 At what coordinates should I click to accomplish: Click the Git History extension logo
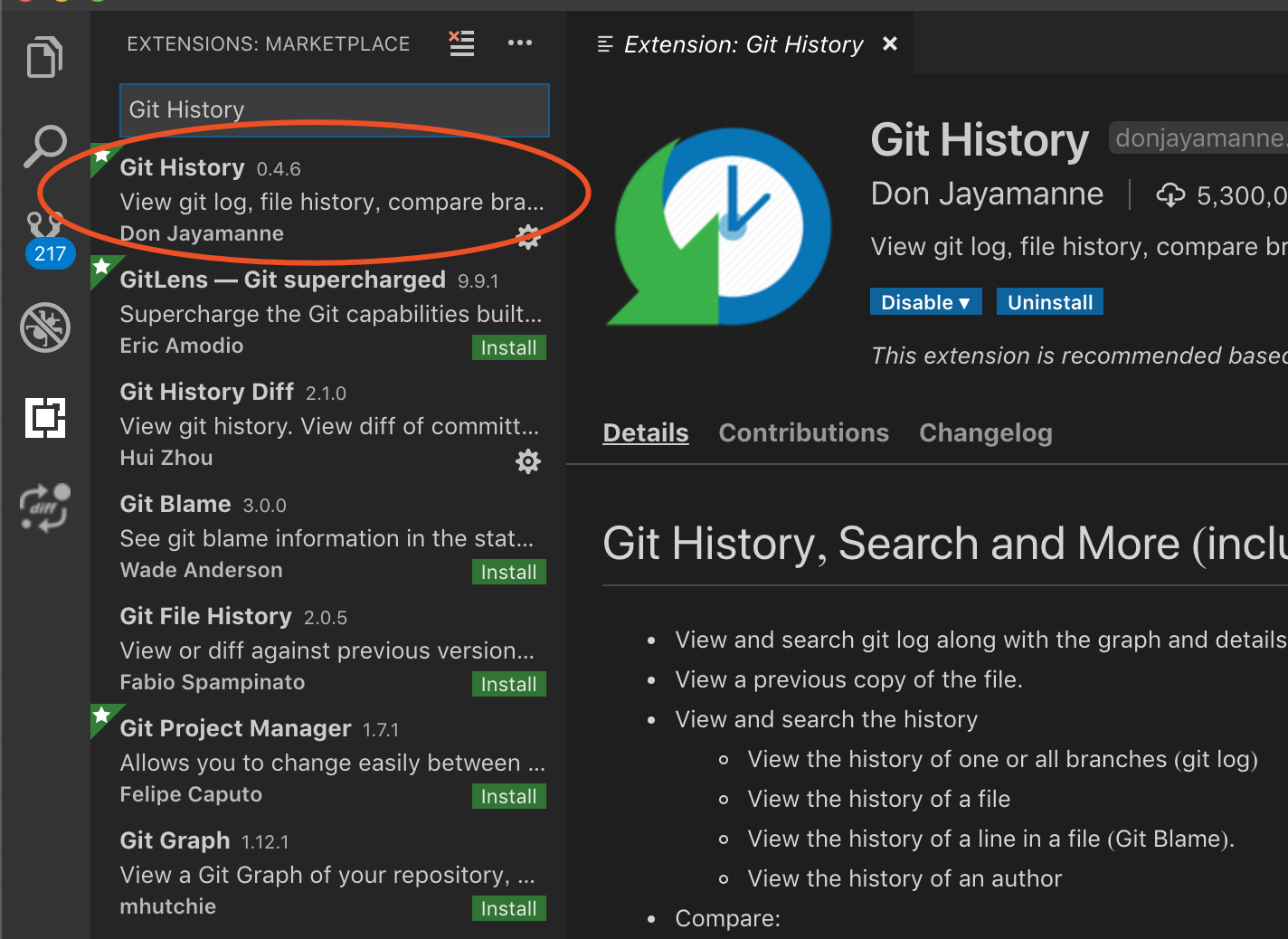tap(719, 226)
